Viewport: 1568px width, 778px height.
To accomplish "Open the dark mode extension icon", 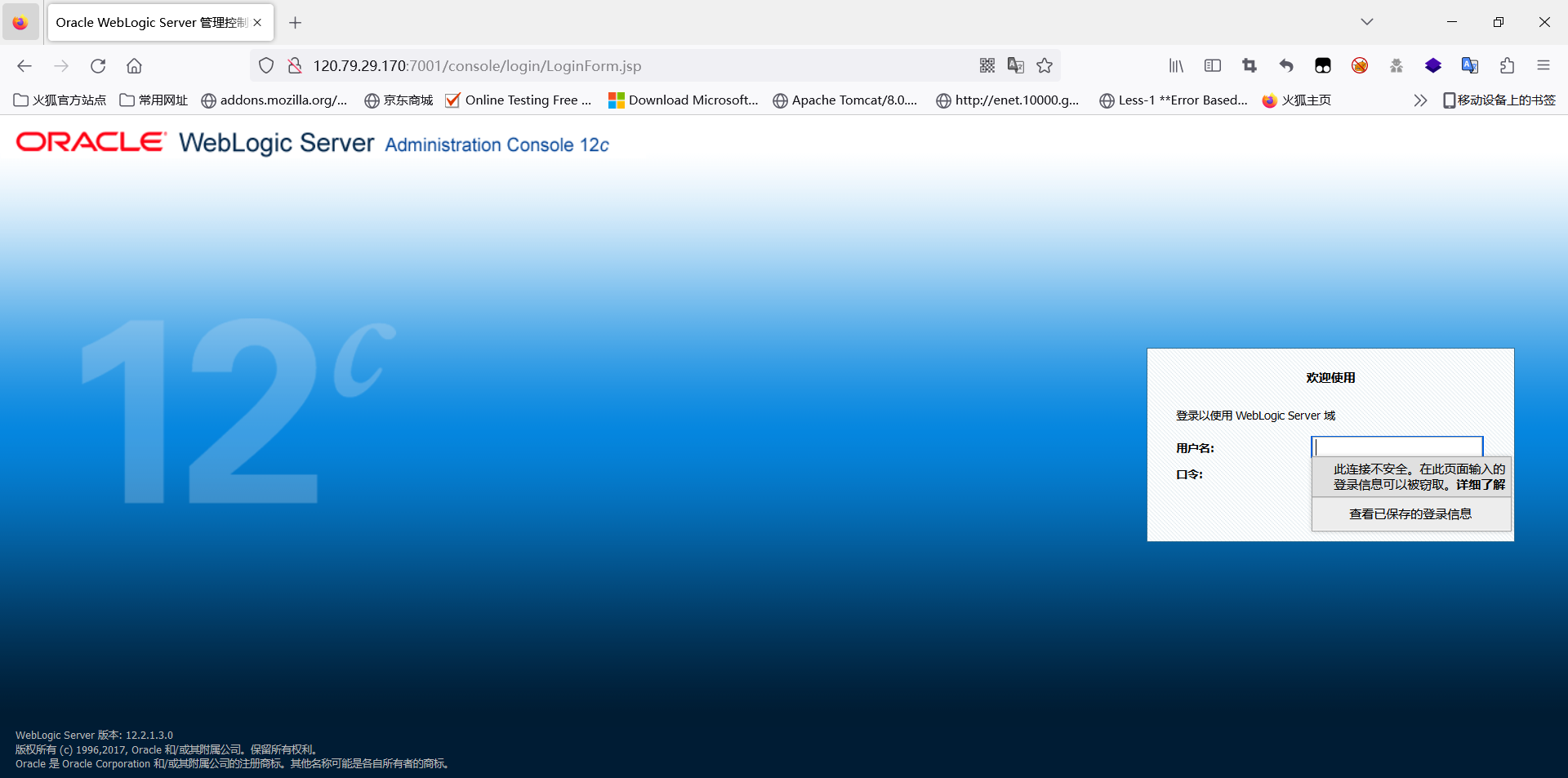I will [1323, 65].
